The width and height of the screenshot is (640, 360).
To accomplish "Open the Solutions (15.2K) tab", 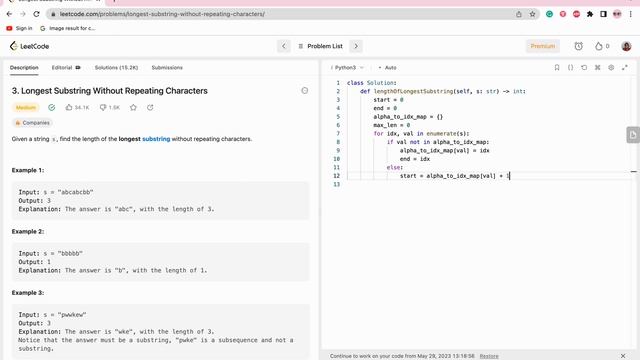I will pyautogui.click(x=116, y=68).
